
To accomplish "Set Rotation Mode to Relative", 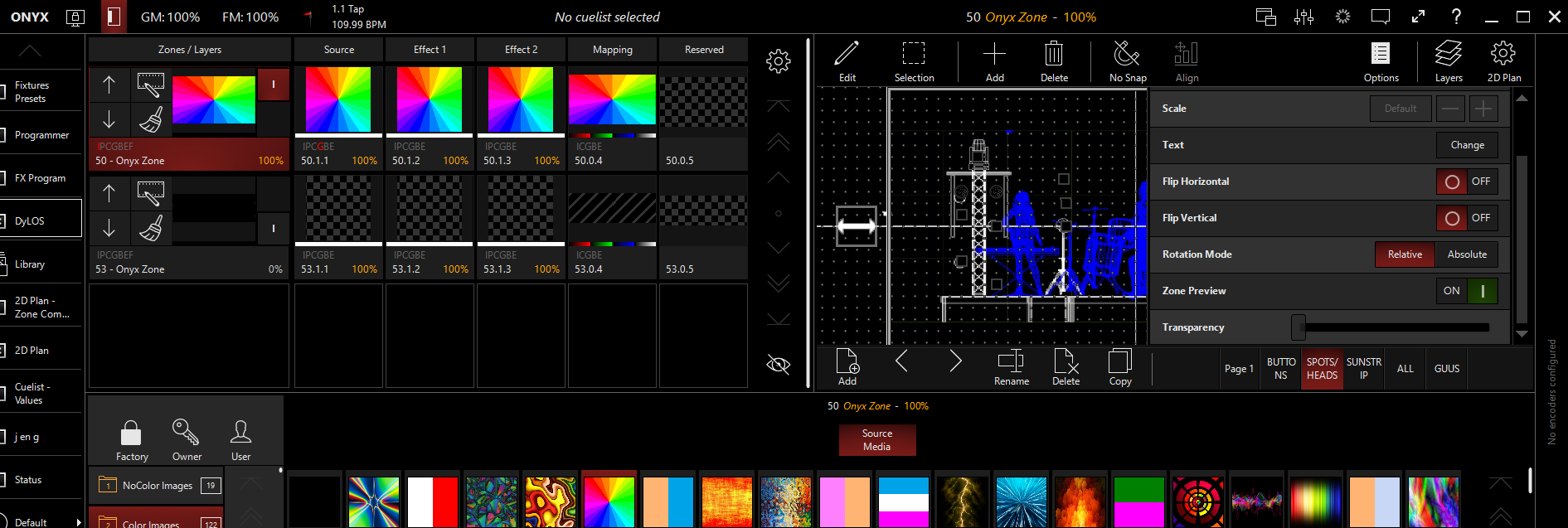I will click(x=1405, y=254).
